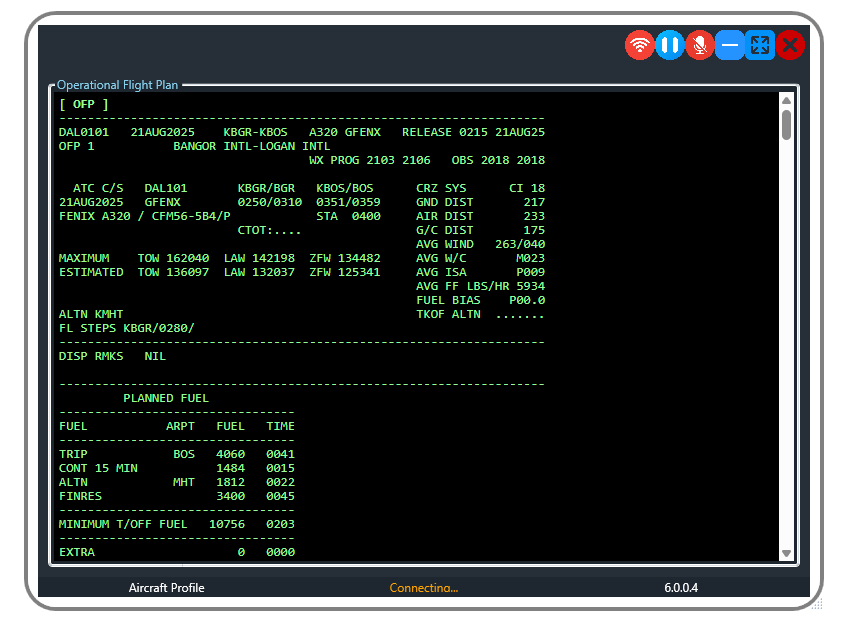
Task: Click the ALTN MHT fuel value 1812
Action: 230,482
